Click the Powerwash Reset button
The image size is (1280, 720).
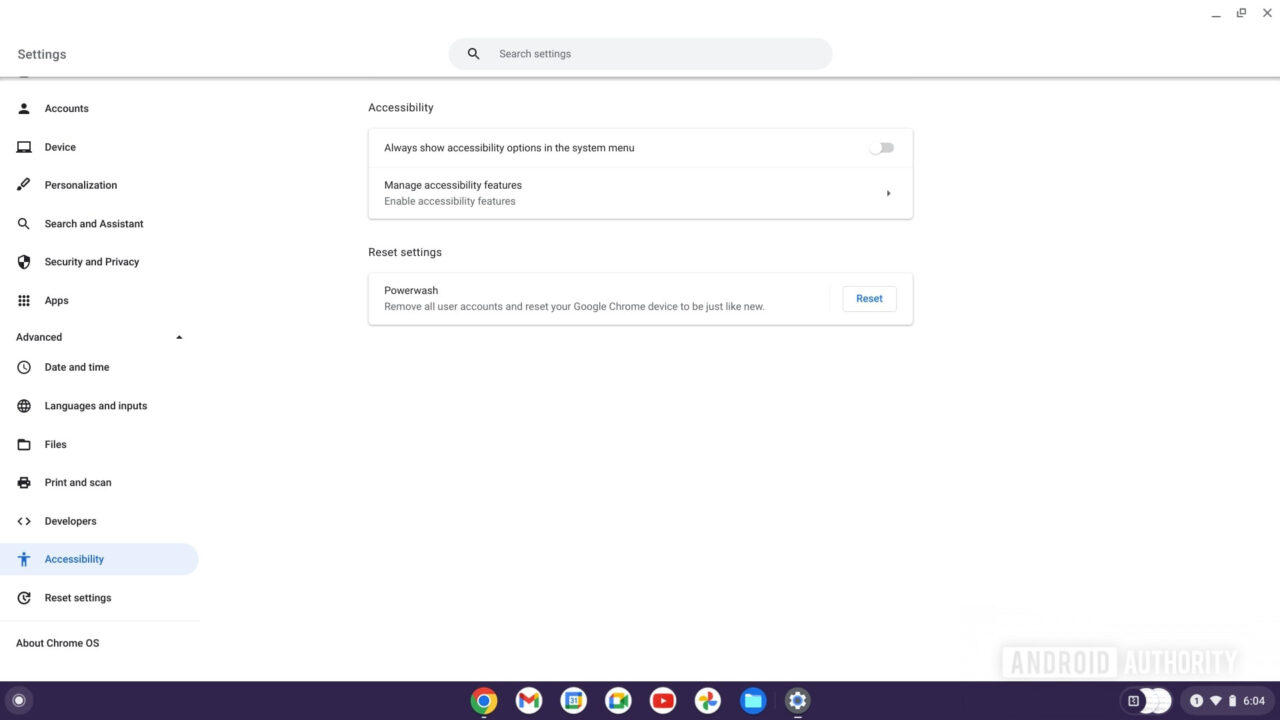(869, 299)
